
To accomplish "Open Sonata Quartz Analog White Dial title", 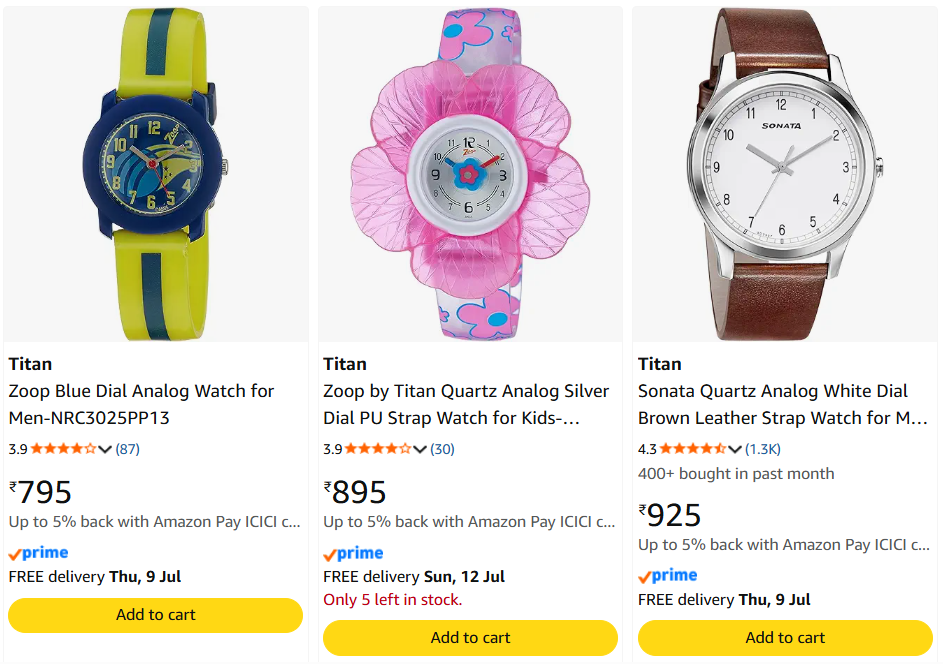I will 783,404.
